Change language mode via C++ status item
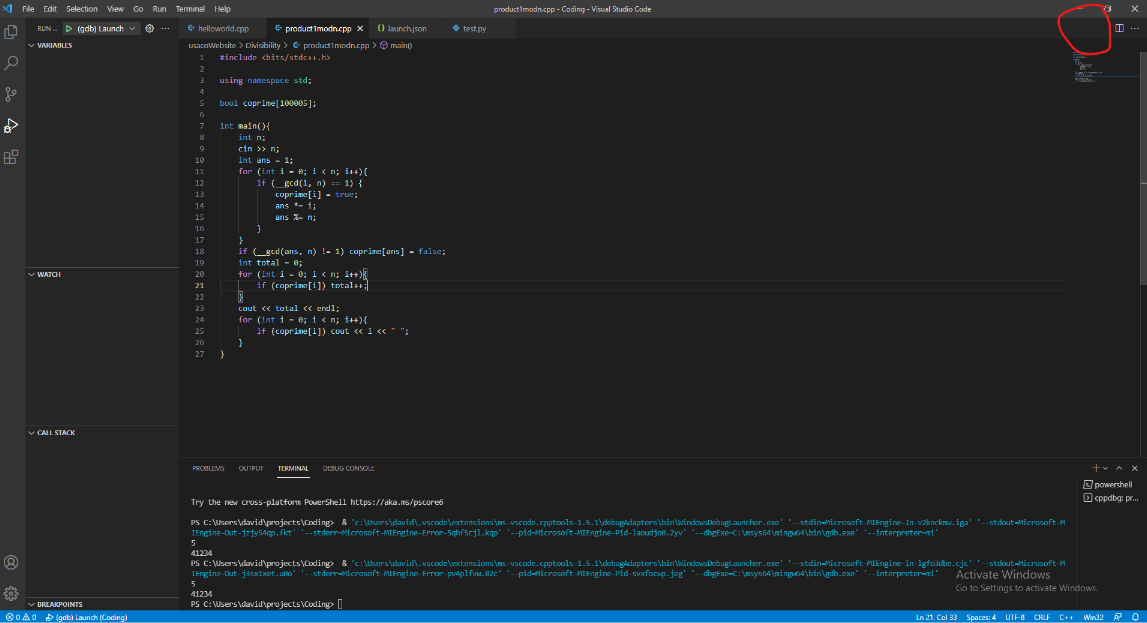The image size is (1147, 623). click(x=1066, y=617)
